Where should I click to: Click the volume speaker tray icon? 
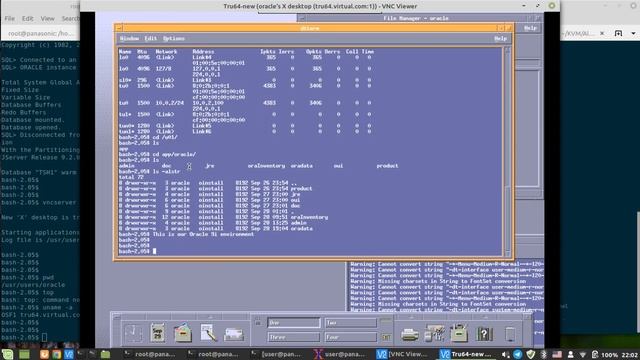[505, 354]
